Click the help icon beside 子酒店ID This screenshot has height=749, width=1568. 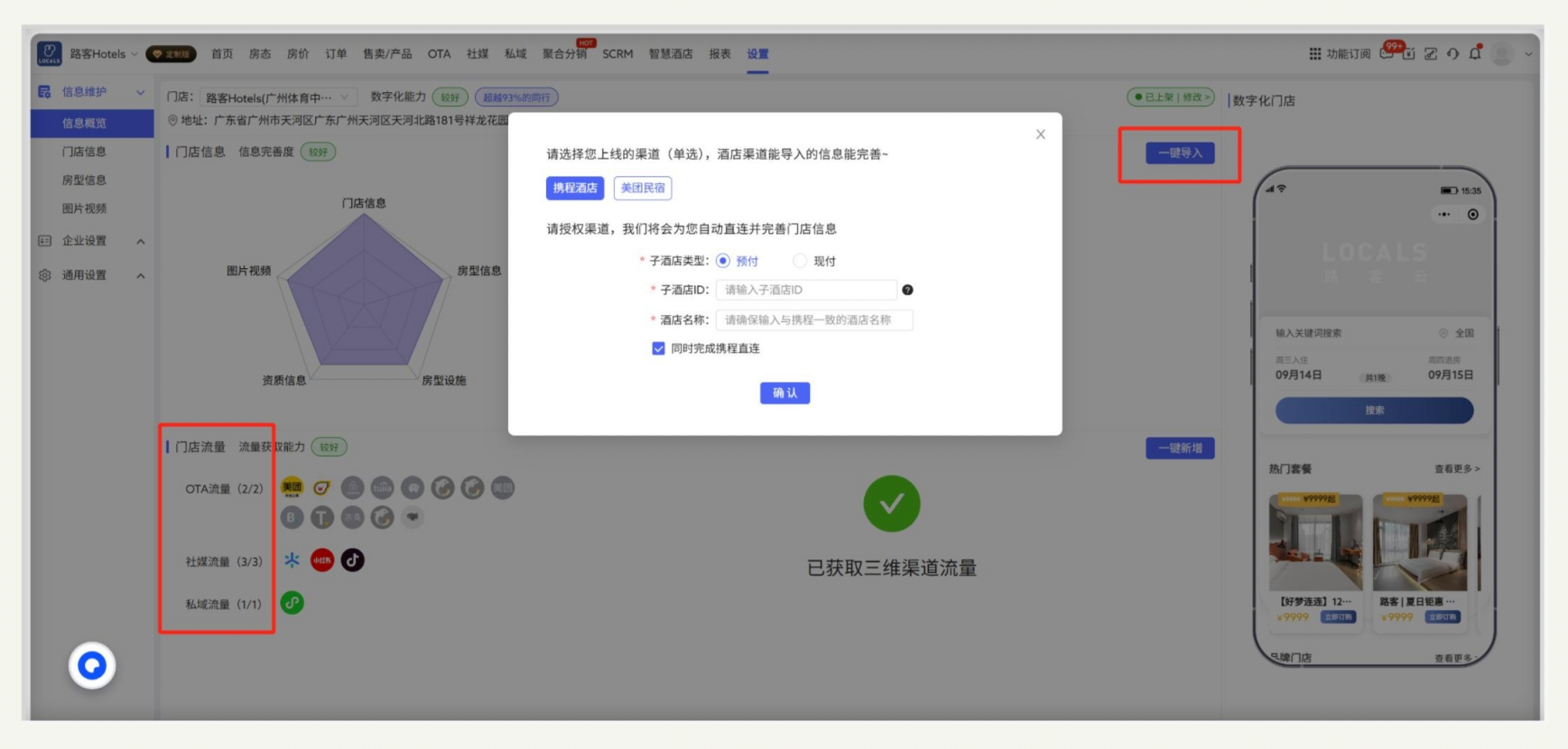point(907,290)
